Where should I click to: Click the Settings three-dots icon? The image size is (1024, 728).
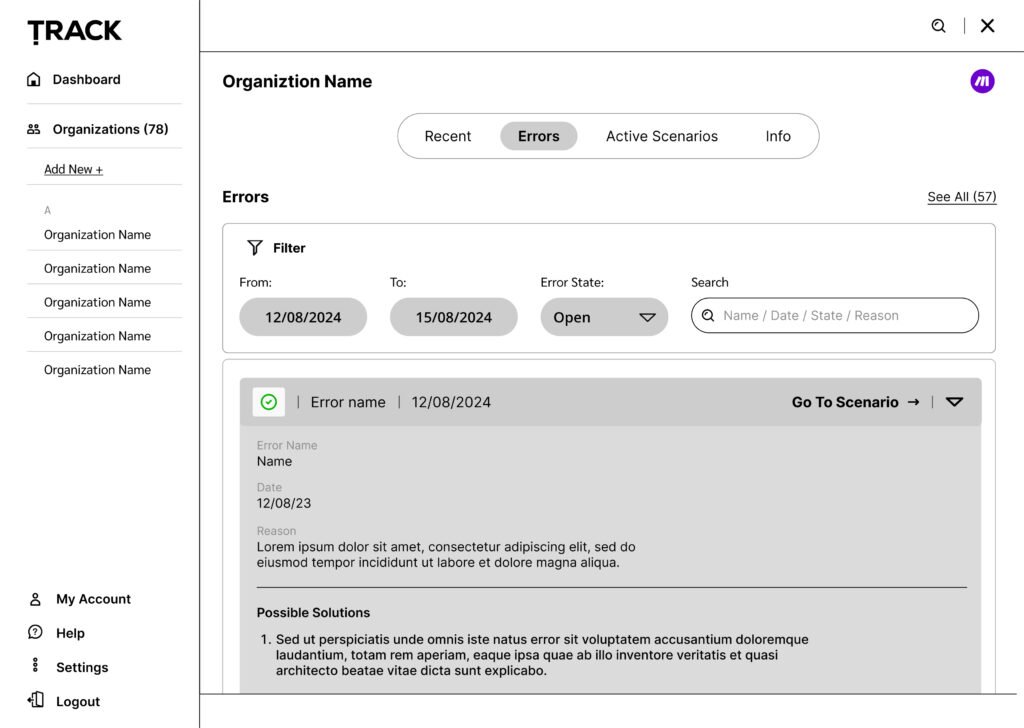tap(35, 666)
